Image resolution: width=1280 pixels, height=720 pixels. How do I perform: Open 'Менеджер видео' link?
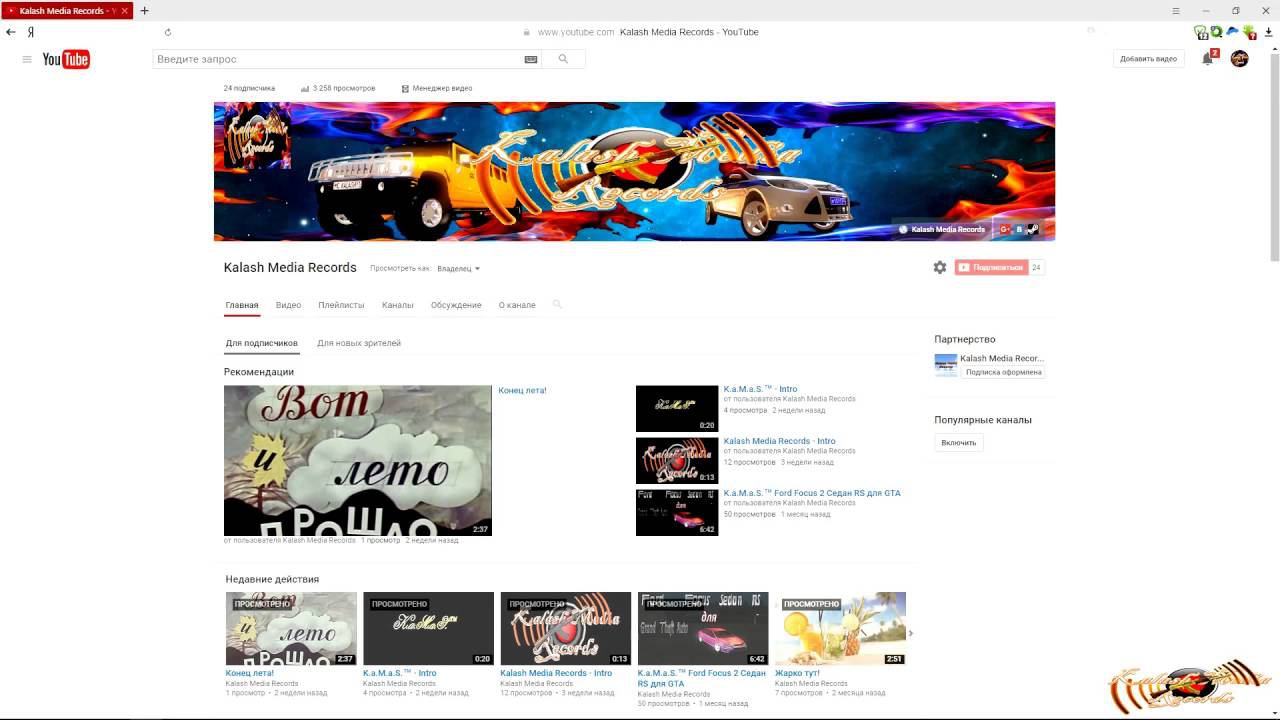coord(436,88)
